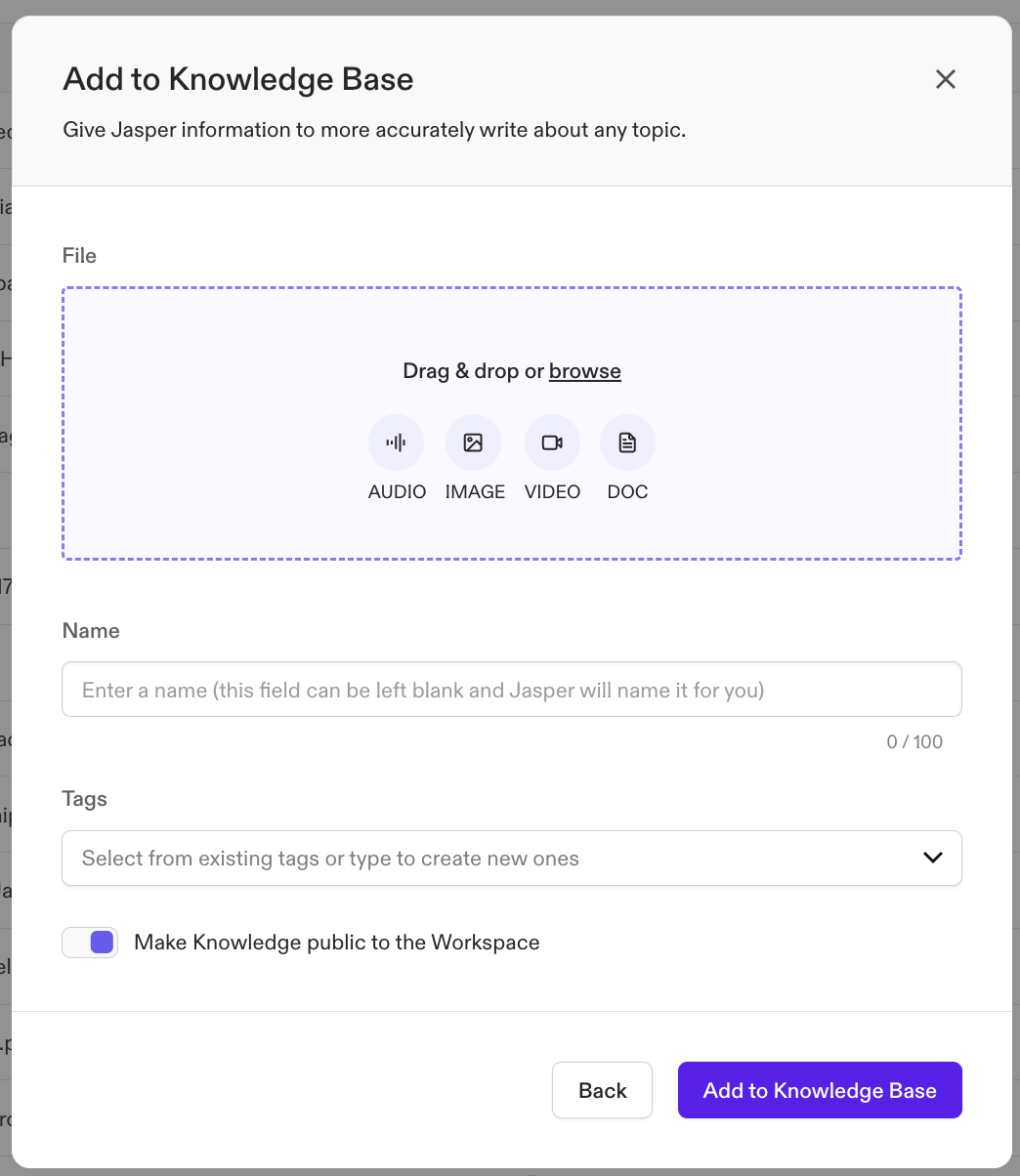The height and width of the screenshot is (1176, 1020).
Task: Close the Add to Knowledge Base dialog
Action: pos(945,79)
